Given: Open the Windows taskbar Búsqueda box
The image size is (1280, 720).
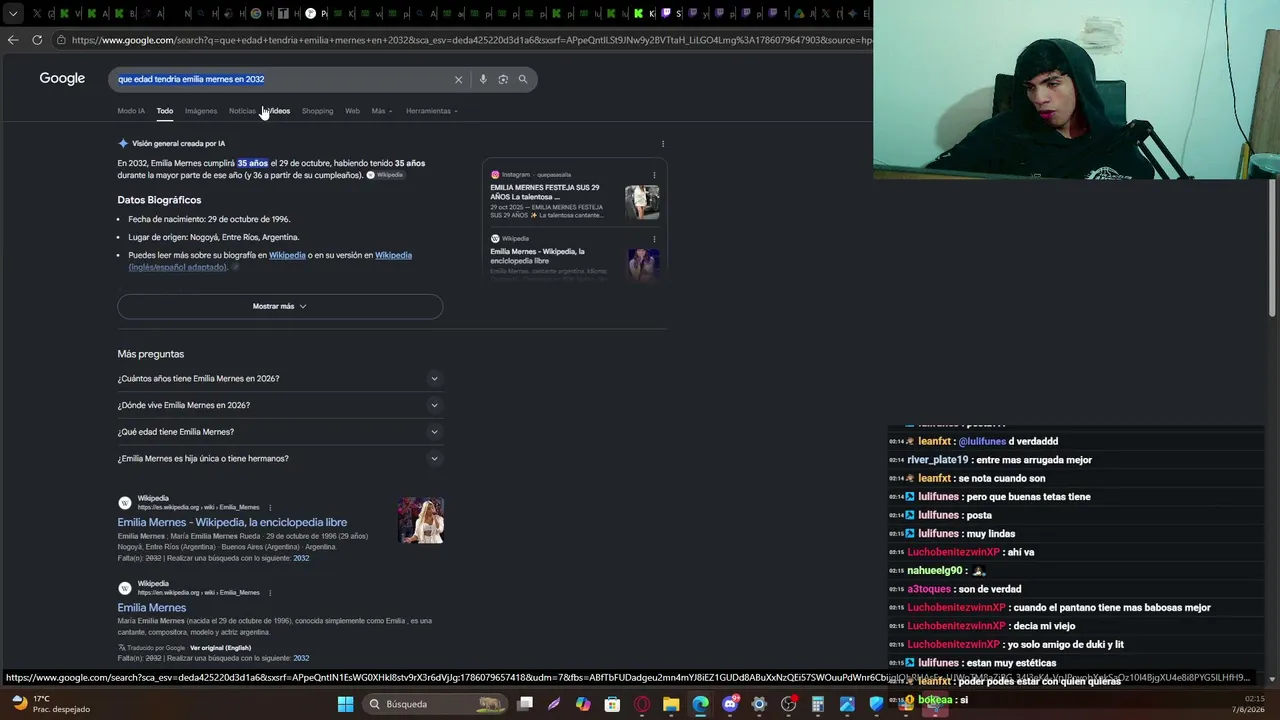Looking at the screenshot, I should tap(434, 704).
